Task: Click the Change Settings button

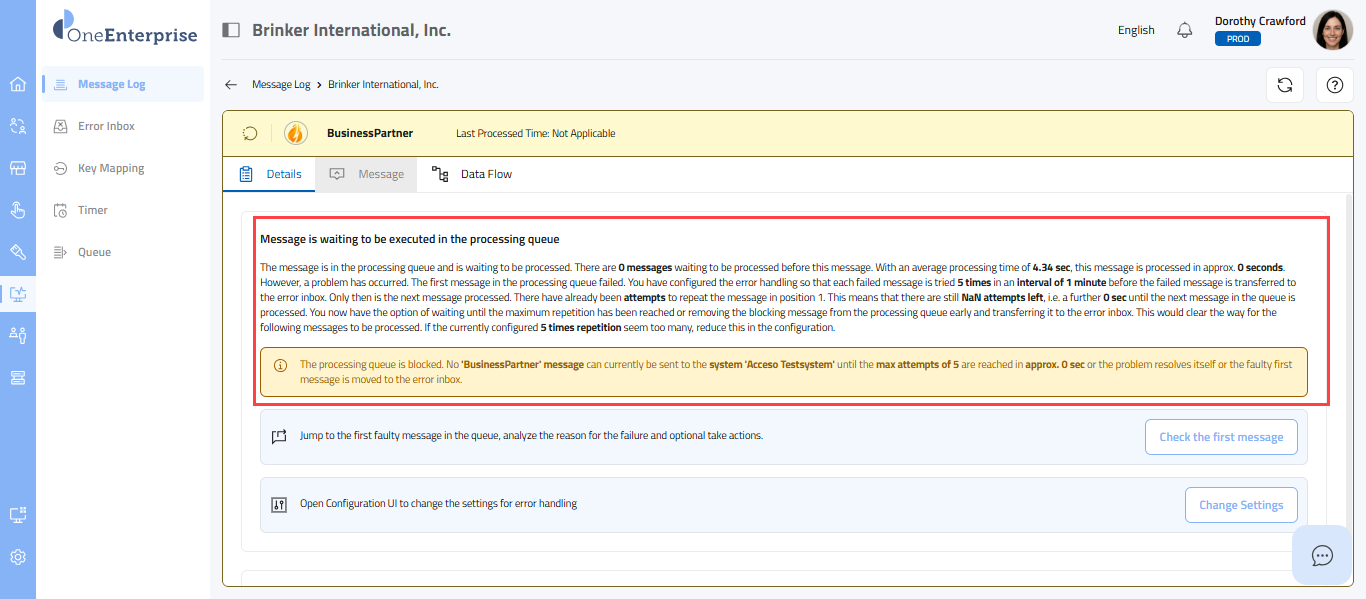Action: point(1240,505)
